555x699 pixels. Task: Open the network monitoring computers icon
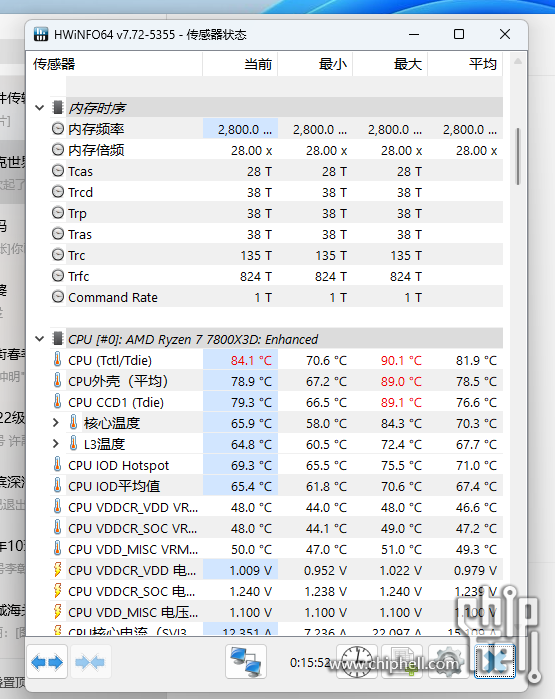[246, 662]
